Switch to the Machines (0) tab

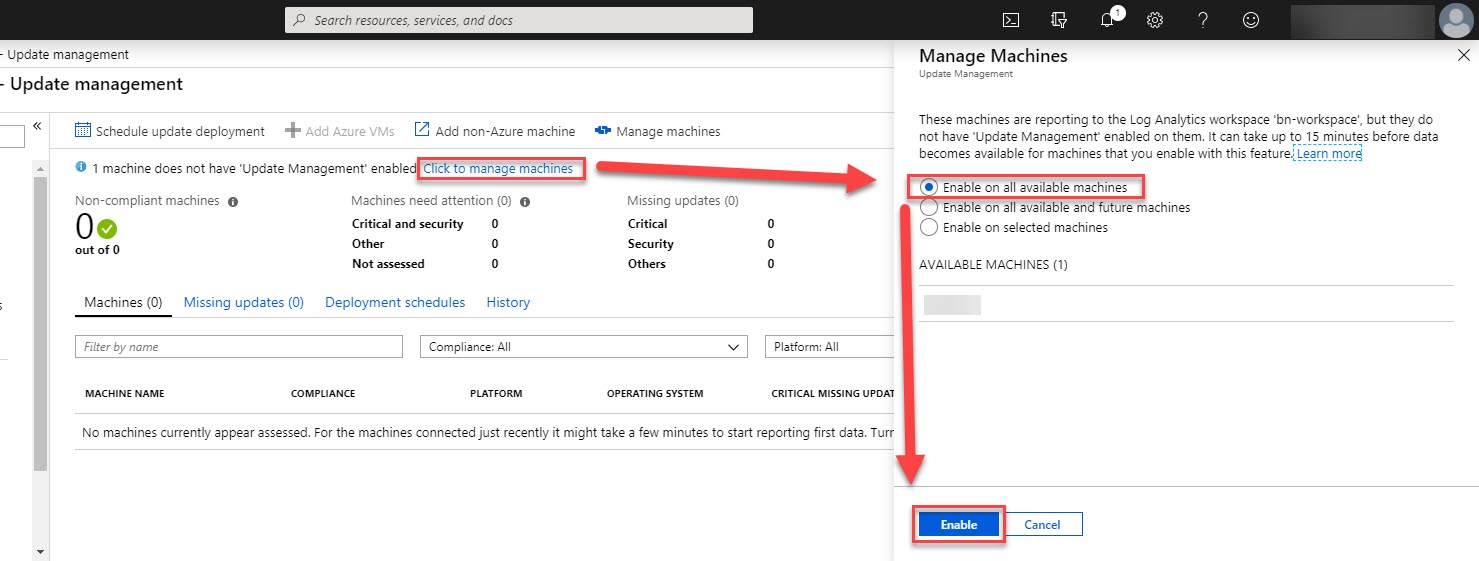tap(123, 302)
